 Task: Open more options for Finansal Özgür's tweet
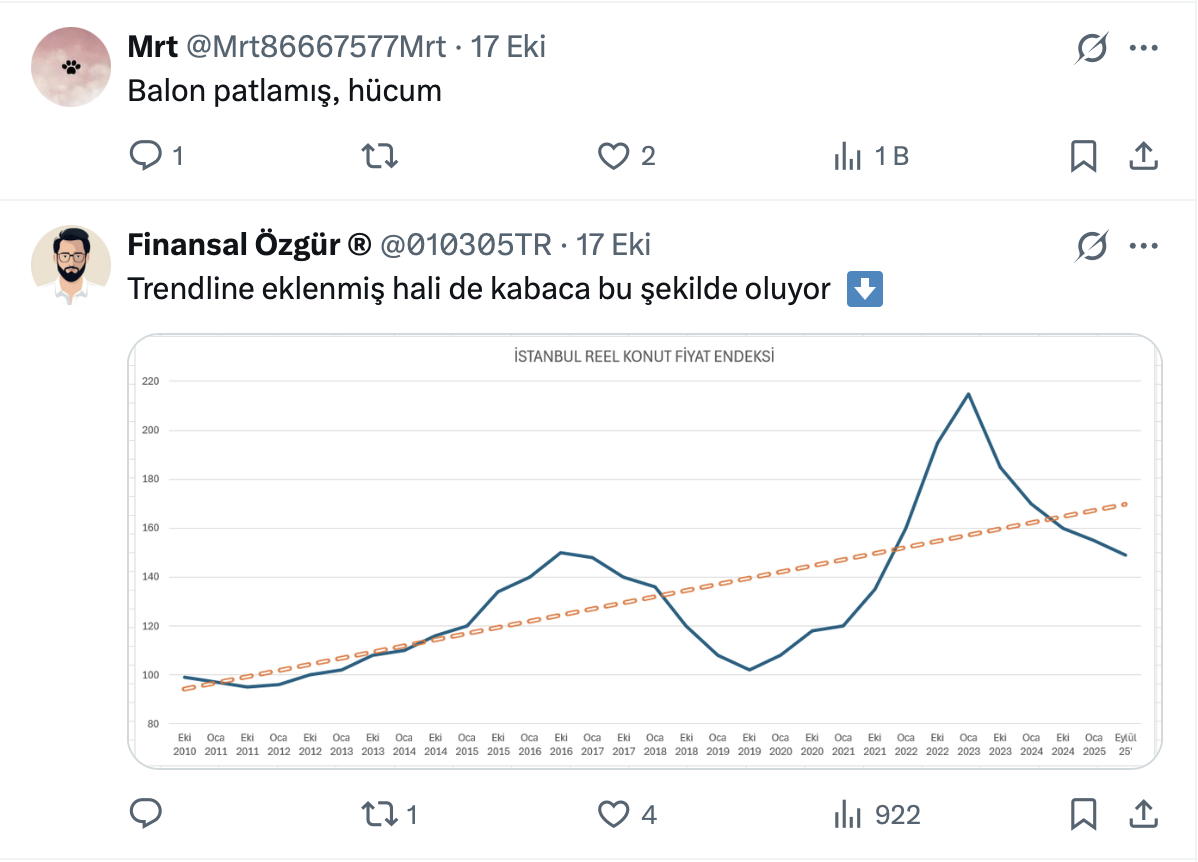coord(1143,246)
